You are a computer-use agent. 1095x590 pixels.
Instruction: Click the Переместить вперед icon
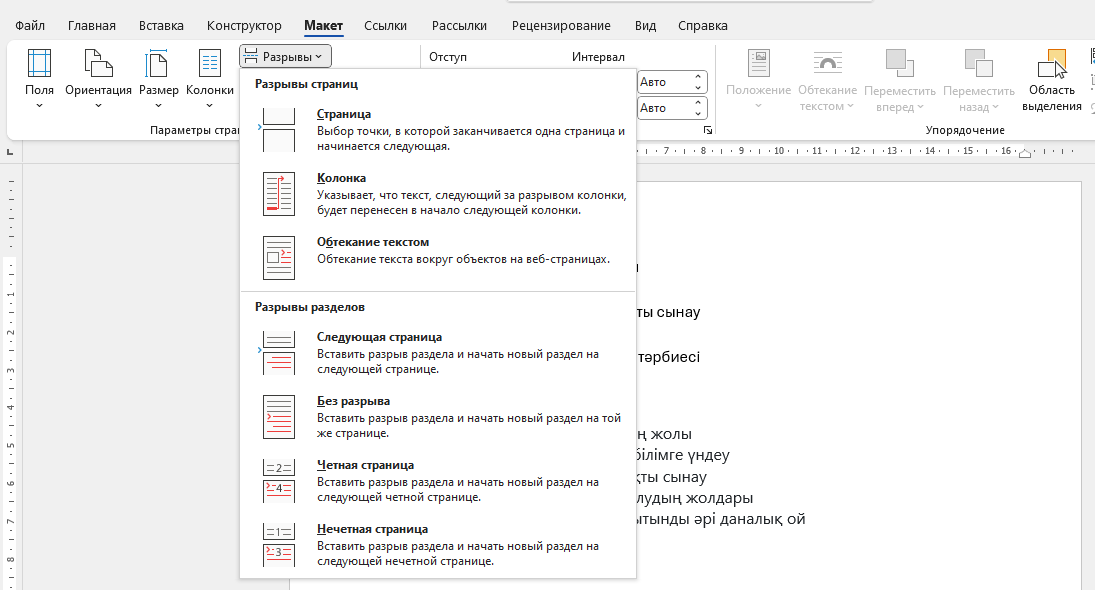899,64
